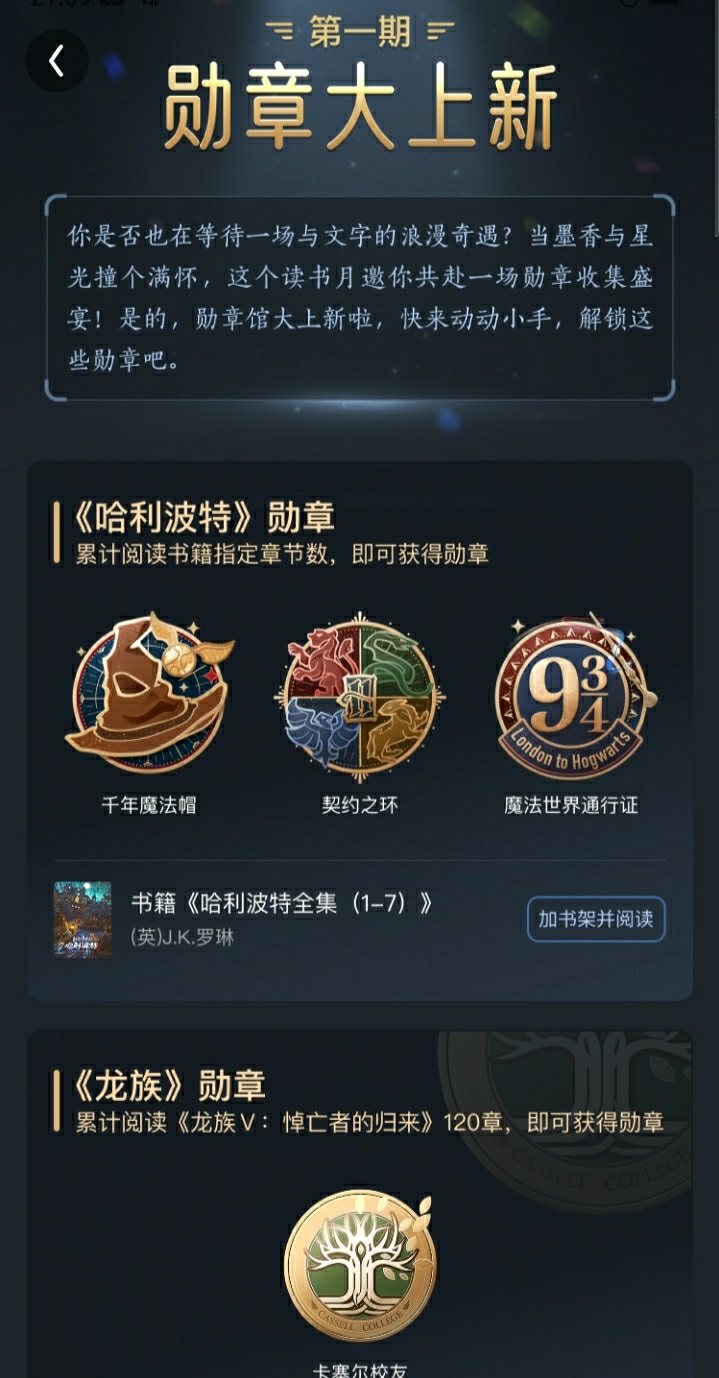The height and width of the screenshot is (1378, 719).
Task: View the 魔法世界通行证 platform 9¾ medal
Action: point(573,697)
